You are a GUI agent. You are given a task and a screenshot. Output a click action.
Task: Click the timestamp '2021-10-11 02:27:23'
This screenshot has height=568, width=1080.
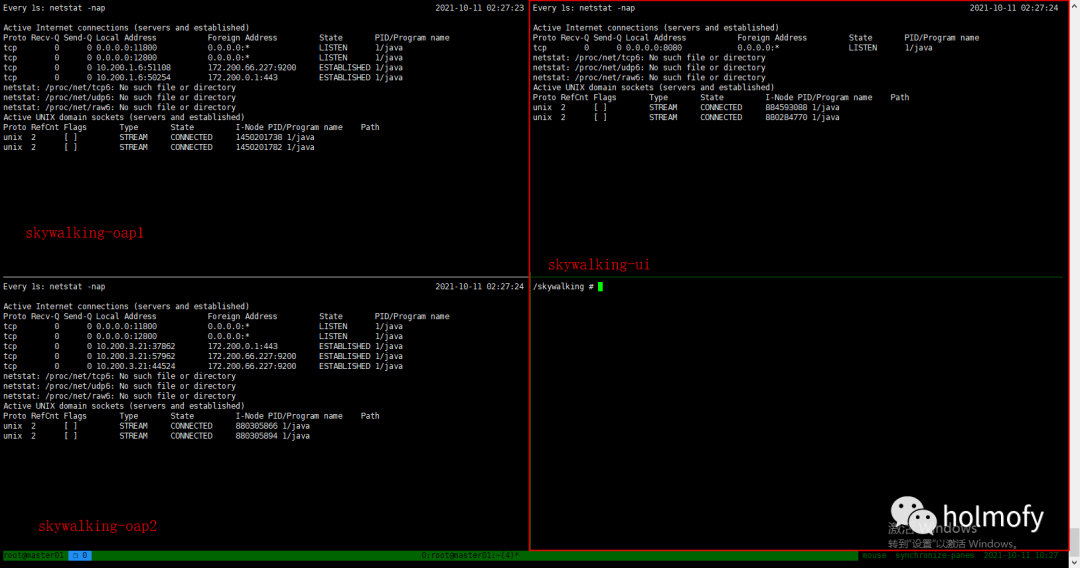click(x=479, y=8)
